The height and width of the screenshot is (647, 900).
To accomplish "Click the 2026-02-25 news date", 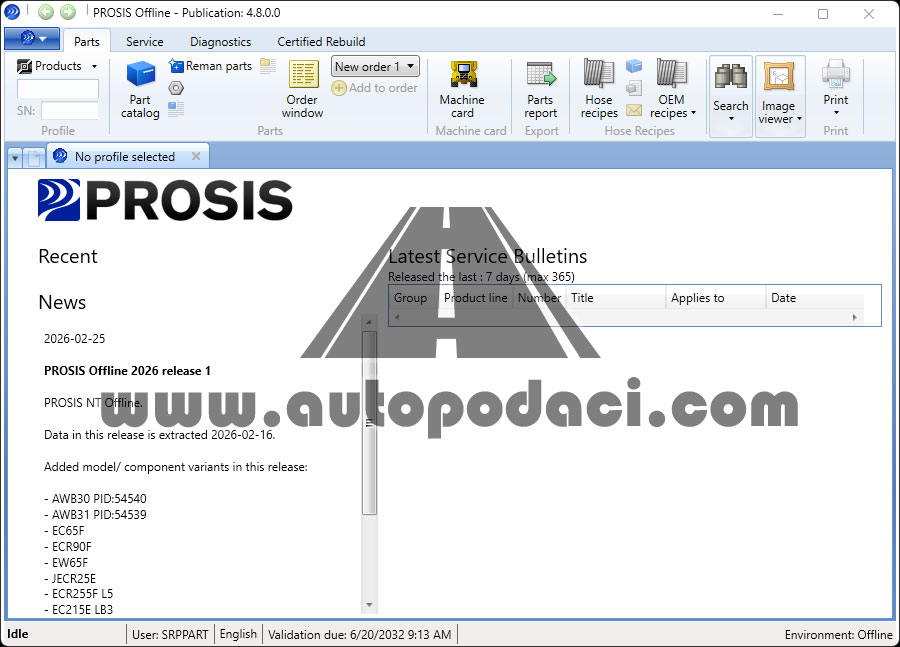I will (x=75, y=339).
